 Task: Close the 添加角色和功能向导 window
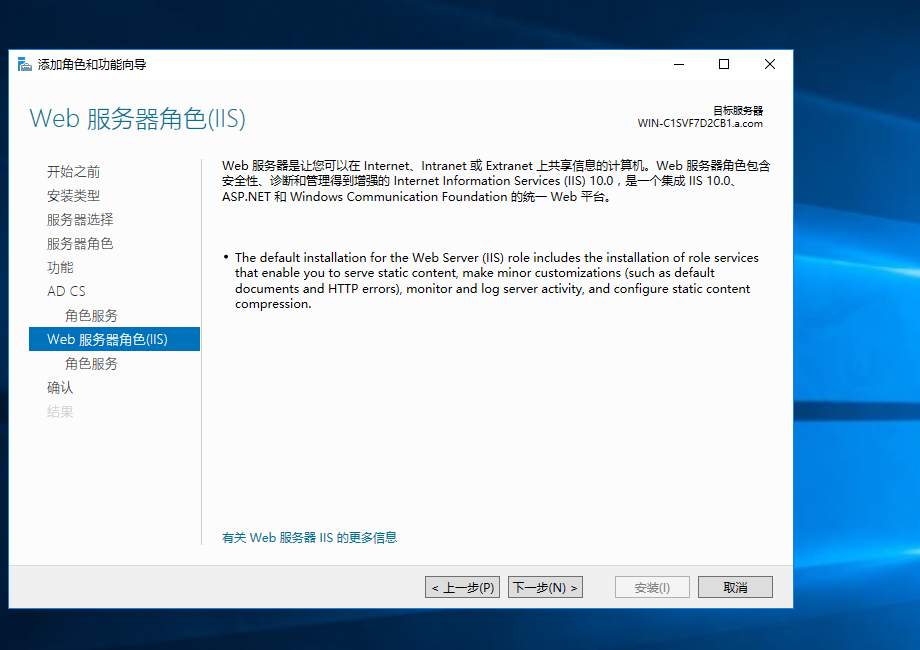coord(770,64)
